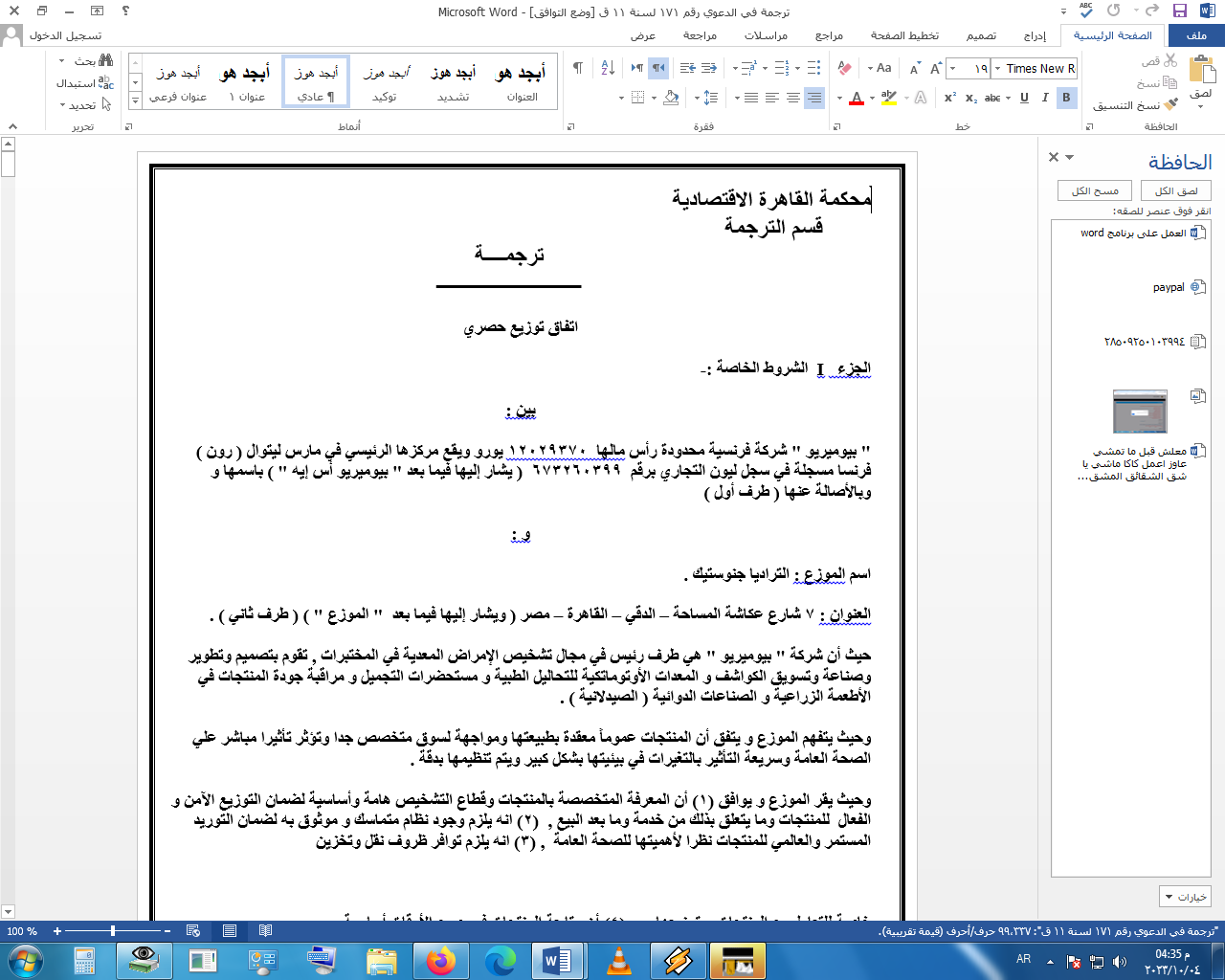Image resolution: width=1225 pixels, height=980 pixels.
Task: Click Paste All (لصق الكل) button
Action: point(1176,190)
